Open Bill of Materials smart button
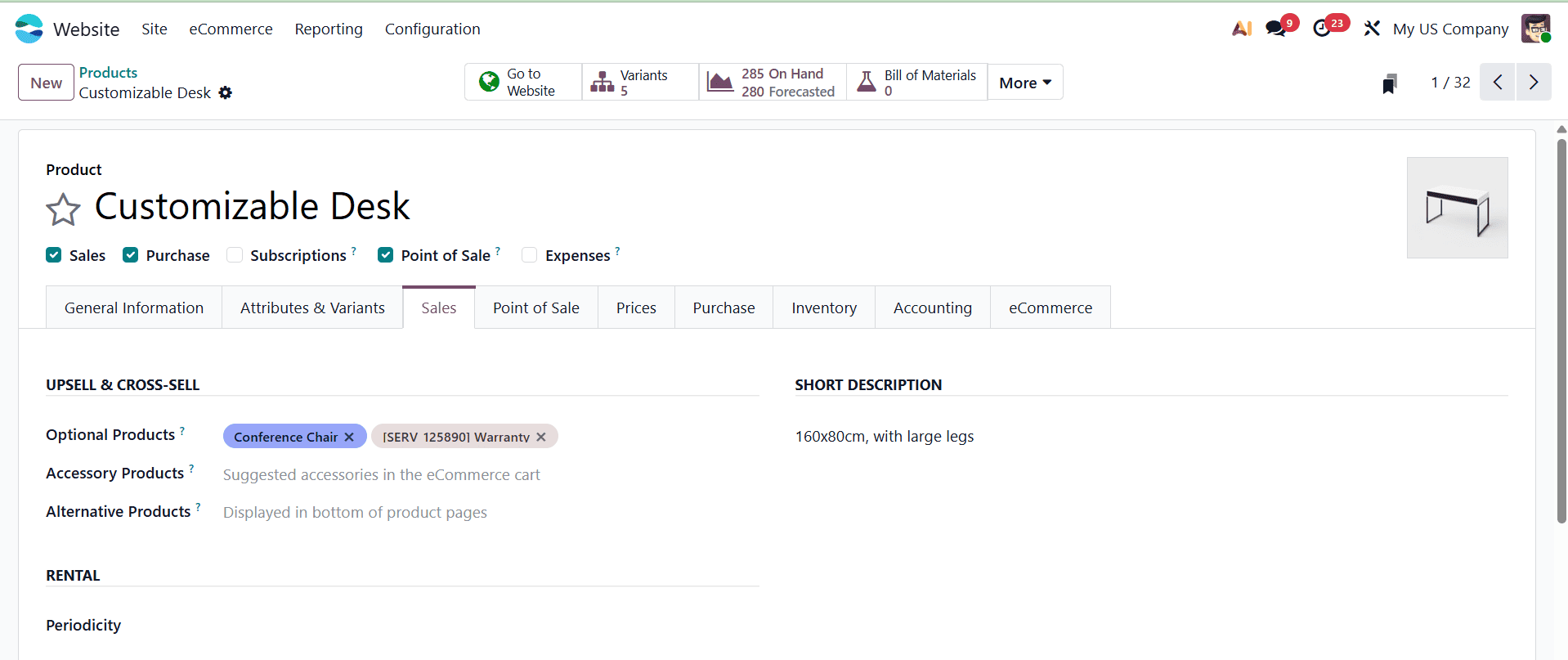This screenshot has height=660, width=1568. (x=916, y=82)
